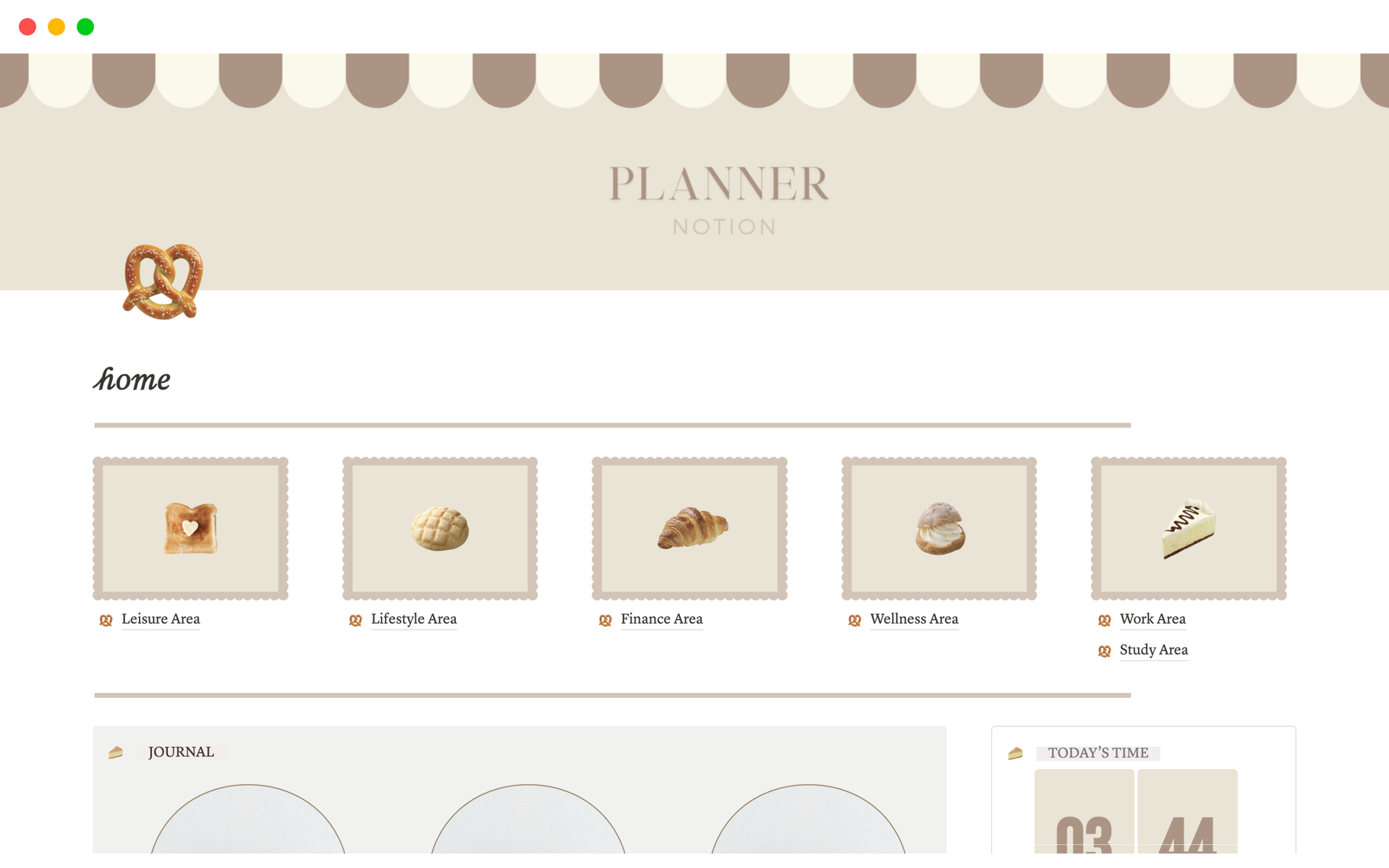The height and width of the screenshot is (868, 1389).
Task: Click the JOURNAL section label
Action: click(181, 752)
